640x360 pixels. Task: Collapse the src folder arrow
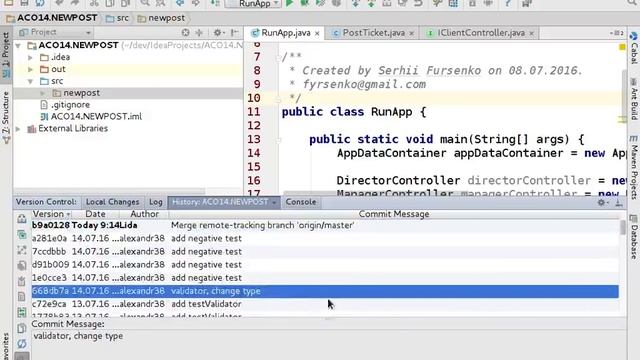30,81
